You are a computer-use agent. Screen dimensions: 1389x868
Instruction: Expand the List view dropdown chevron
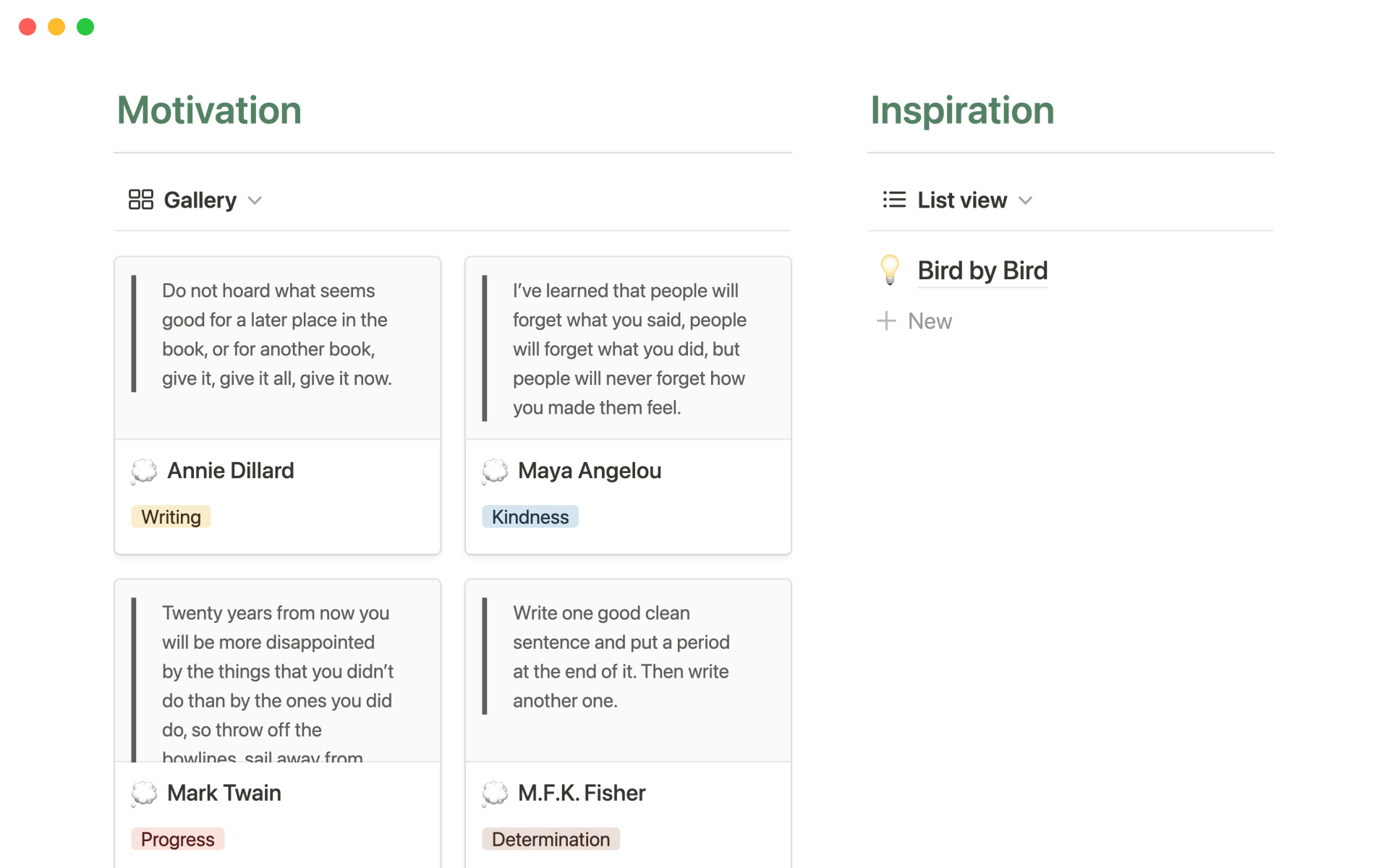click(x=1025, y=200)
